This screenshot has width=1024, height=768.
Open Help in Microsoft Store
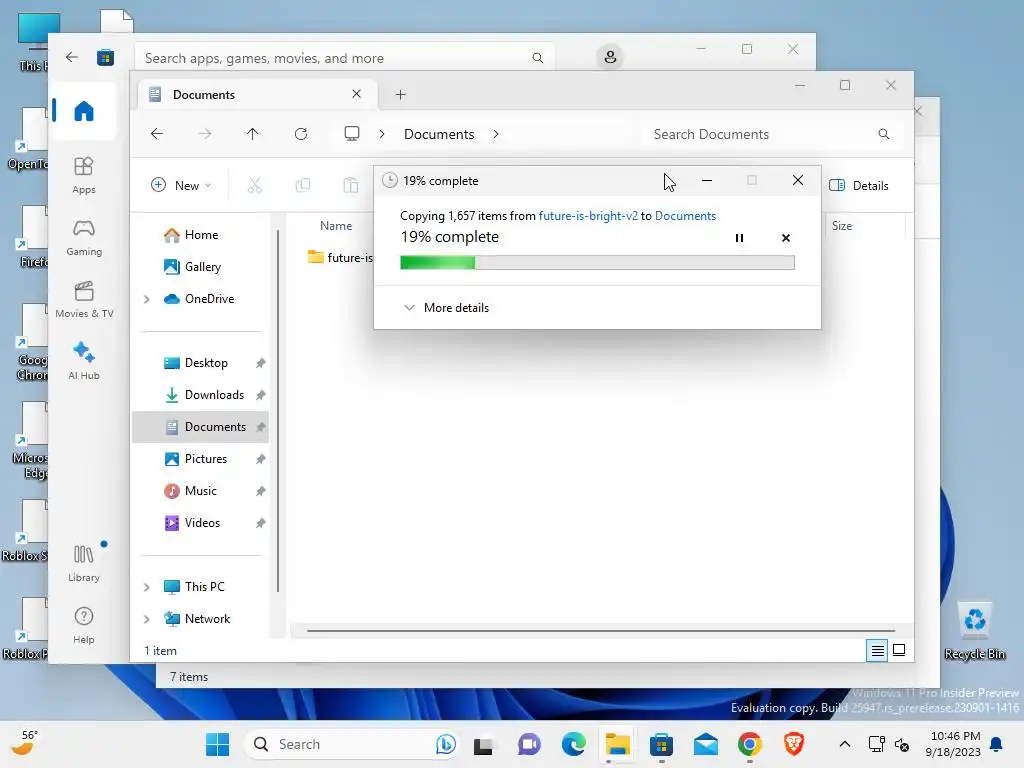coord(84,625)
